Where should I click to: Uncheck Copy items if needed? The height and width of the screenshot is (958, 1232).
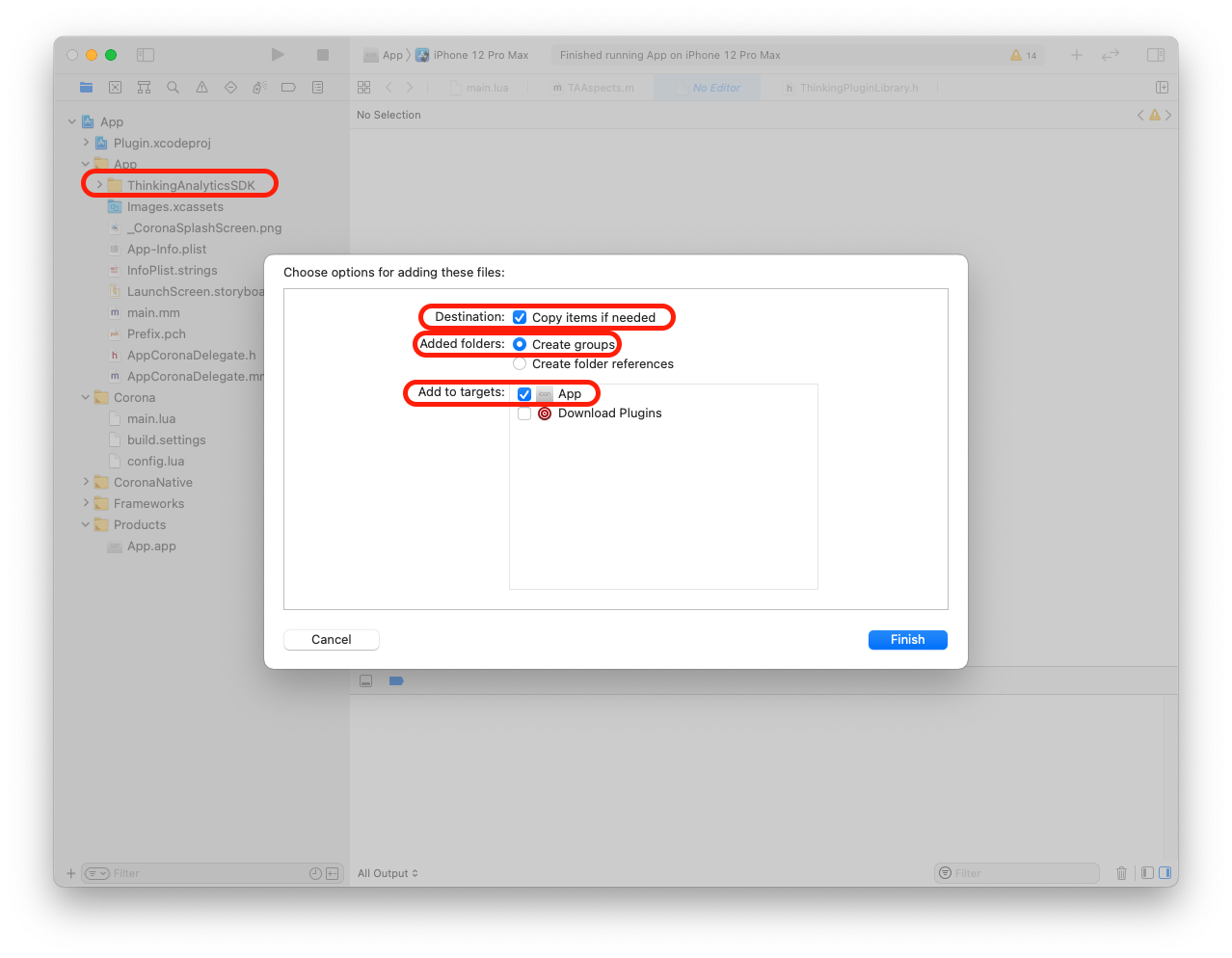coord(520,317)
